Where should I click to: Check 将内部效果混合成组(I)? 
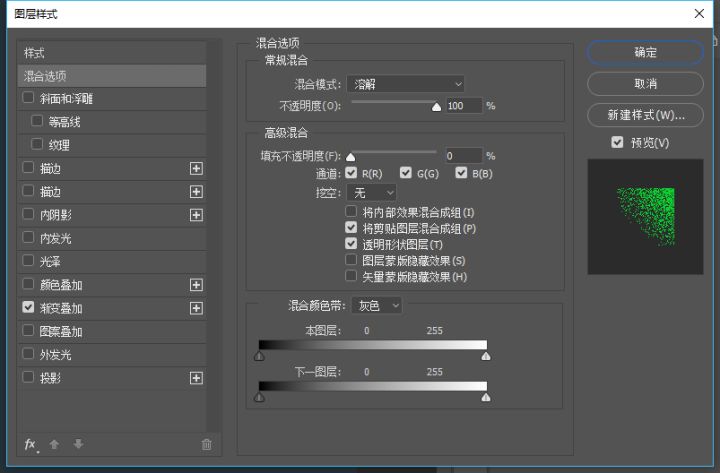tap(351, 212)
